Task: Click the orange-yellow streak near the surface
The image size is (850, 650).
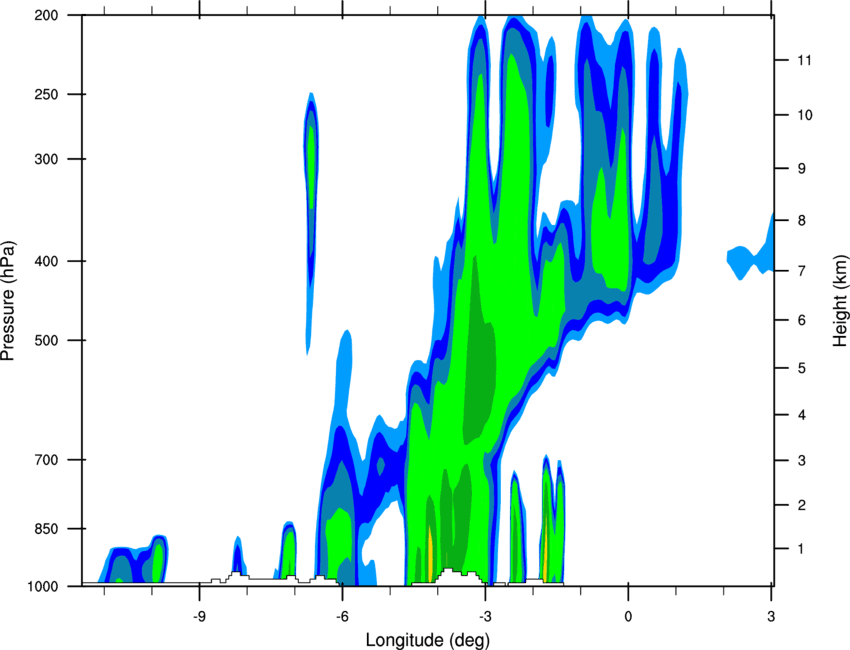Action: point(429,553)
